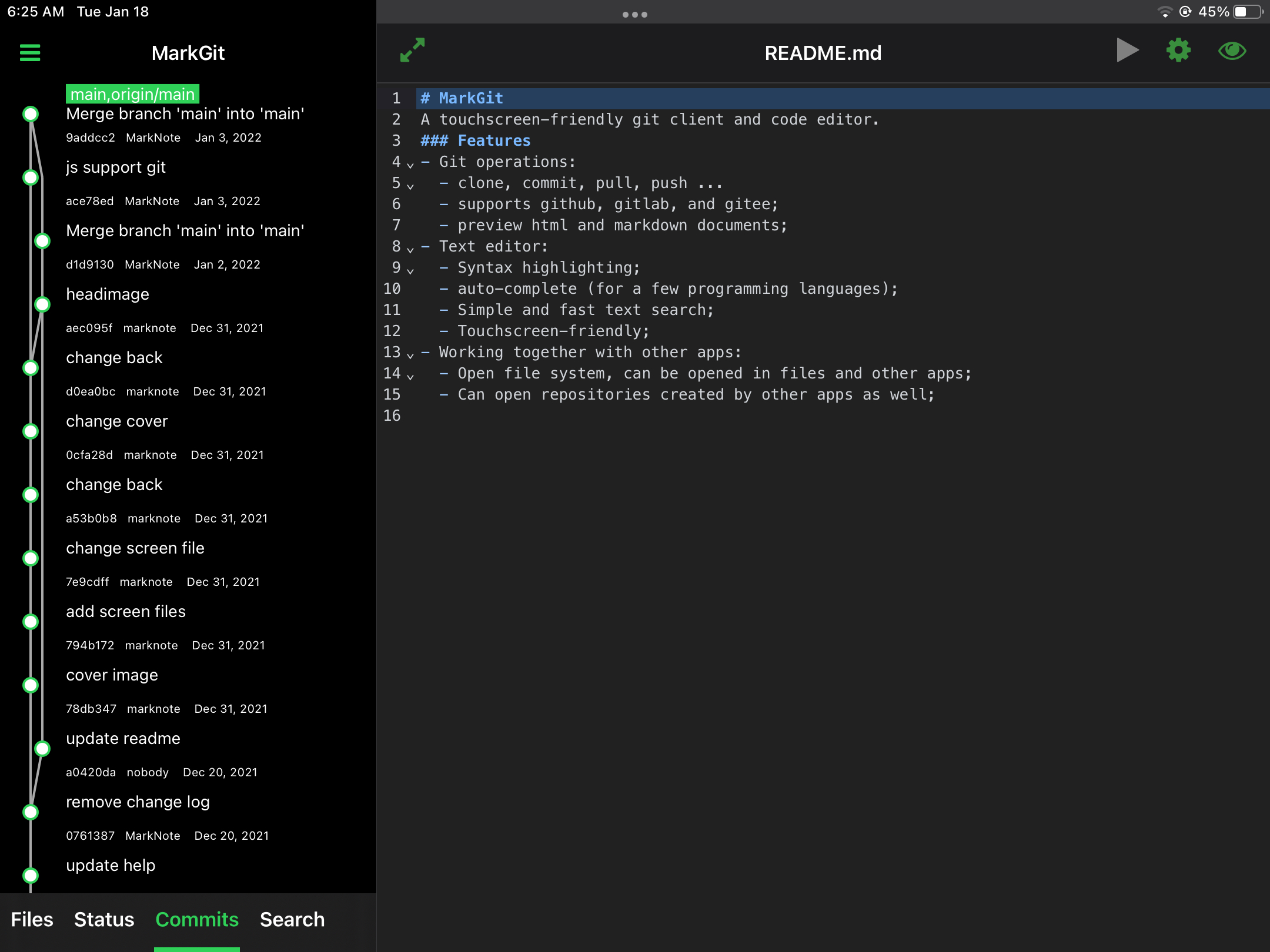Image resolution: width=1270 pixels, height=952 pixels.
Task: Fold line 14 using its chevron
Action: coord(410,377)
